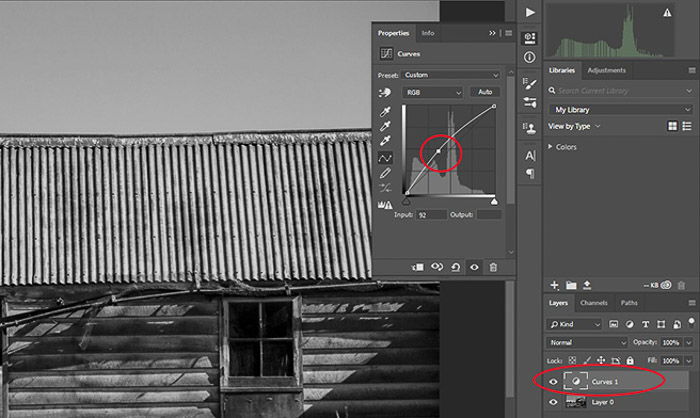Open the Character panel icon

coord(530,155)
